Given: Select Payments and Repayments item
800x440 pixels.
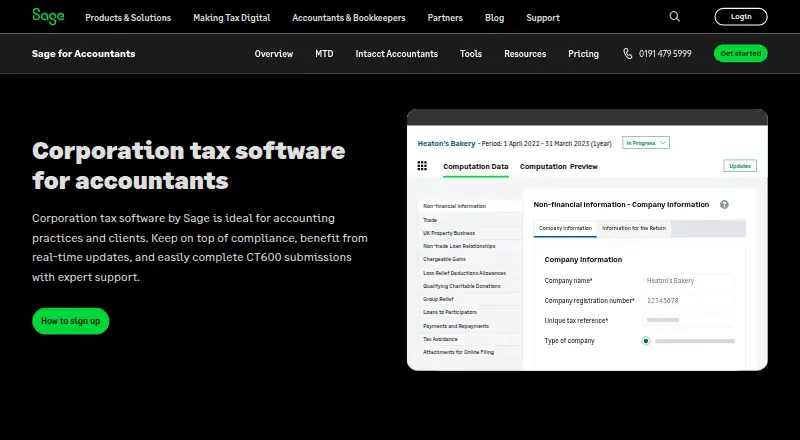Looking at the screenshot, I should tap(469, 326).
